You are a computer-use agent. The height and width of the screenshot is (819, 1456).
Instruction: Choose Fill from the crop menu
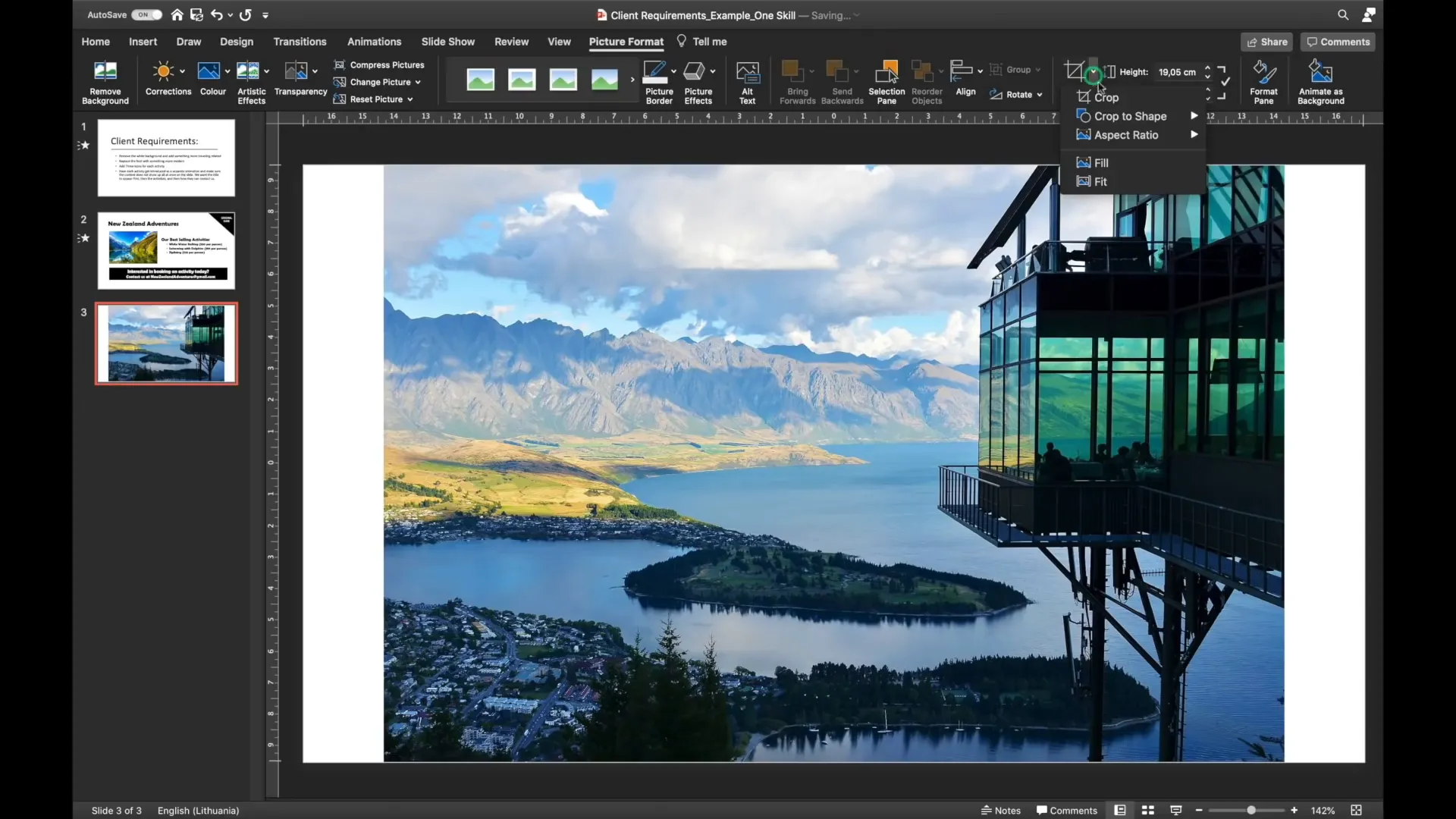tap(1099, 162)
